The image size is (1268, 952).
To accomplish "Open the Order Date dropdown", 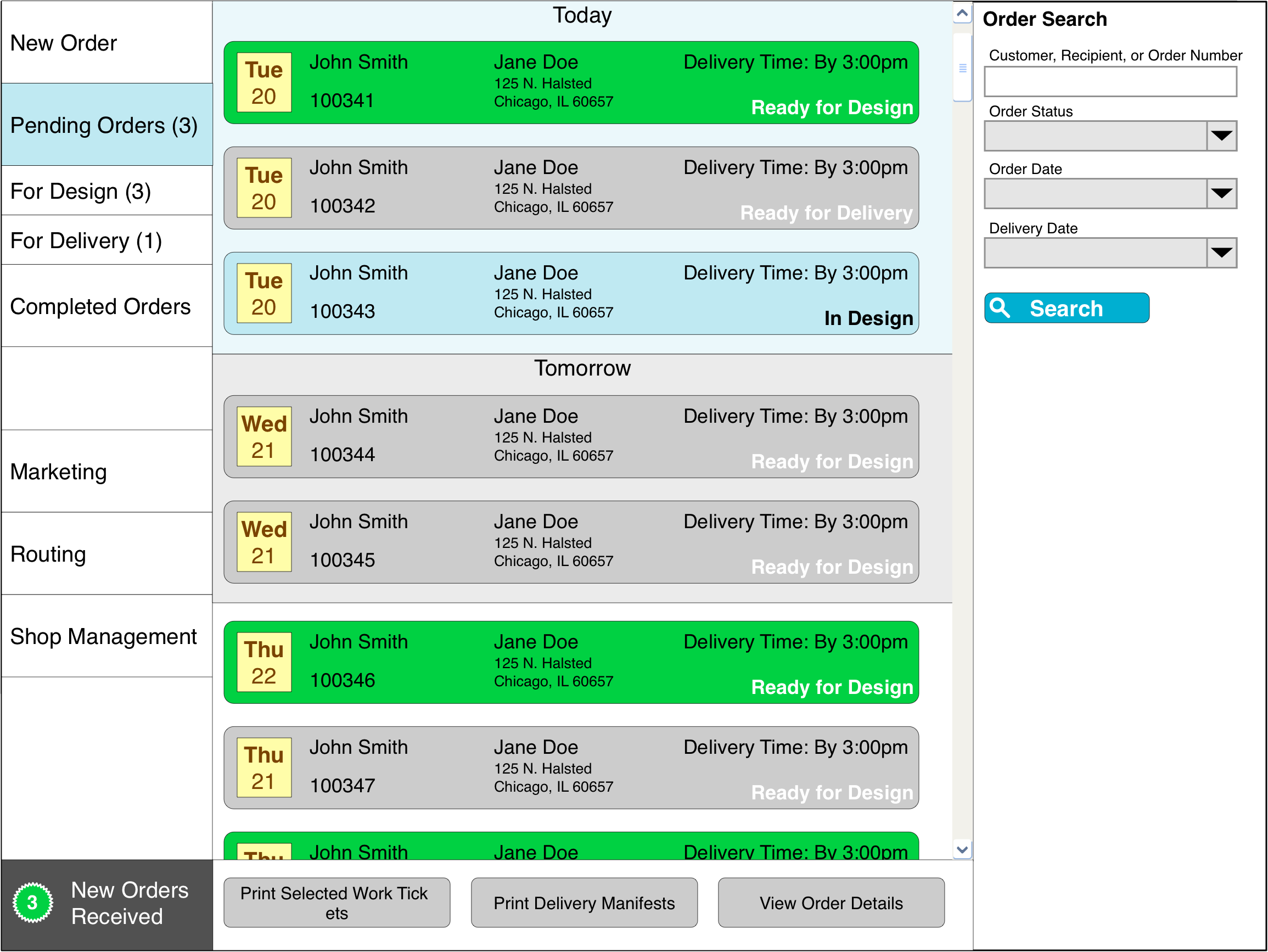I will coord(1221,194).
